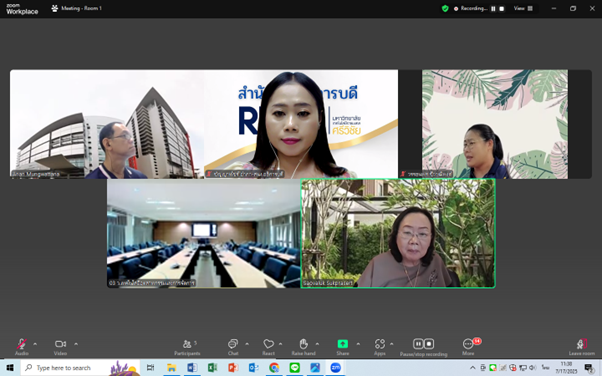Click the Windows search box
Image resolution: width=602 pixels, height=376 pixels.
coord(80,368)
